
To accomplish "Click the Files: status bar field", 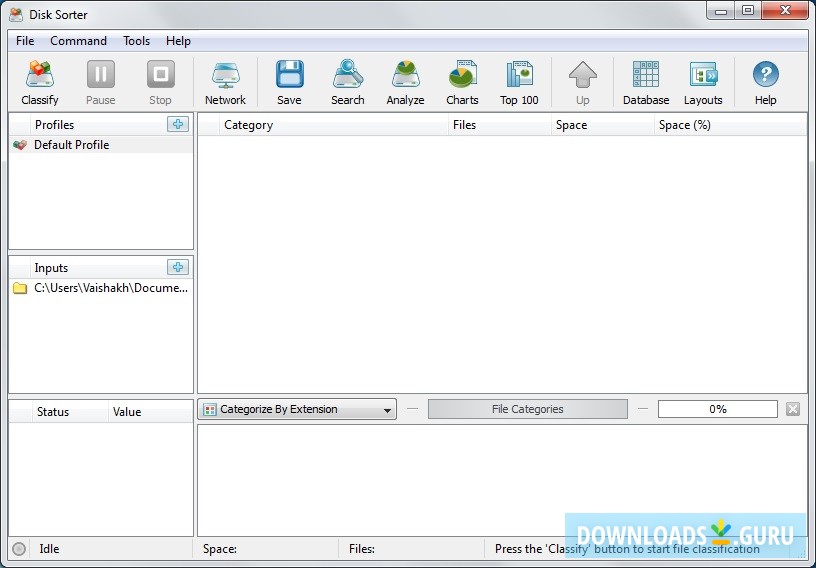I will (411, 549).
